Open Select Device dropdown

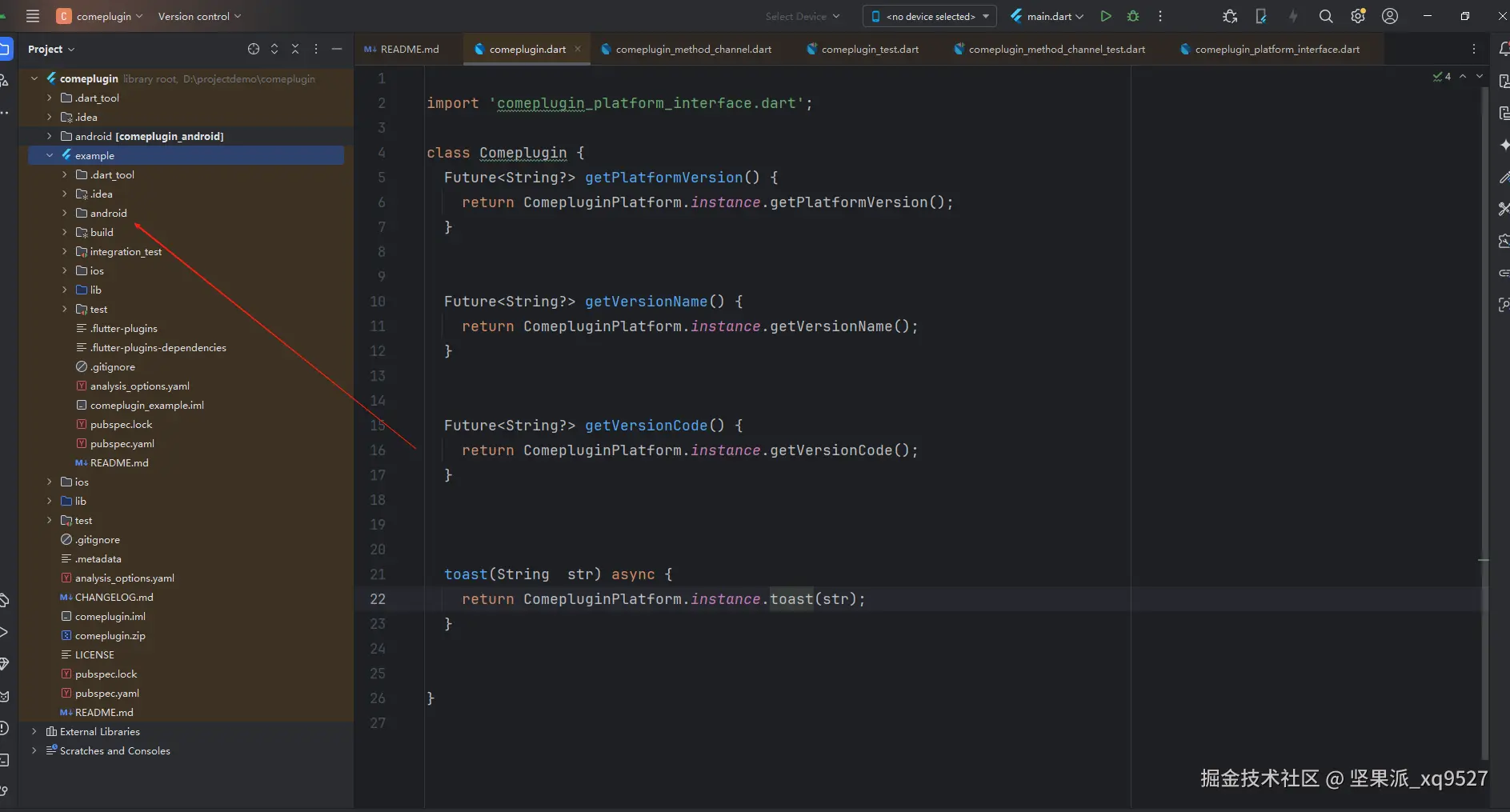click(803, 16)
